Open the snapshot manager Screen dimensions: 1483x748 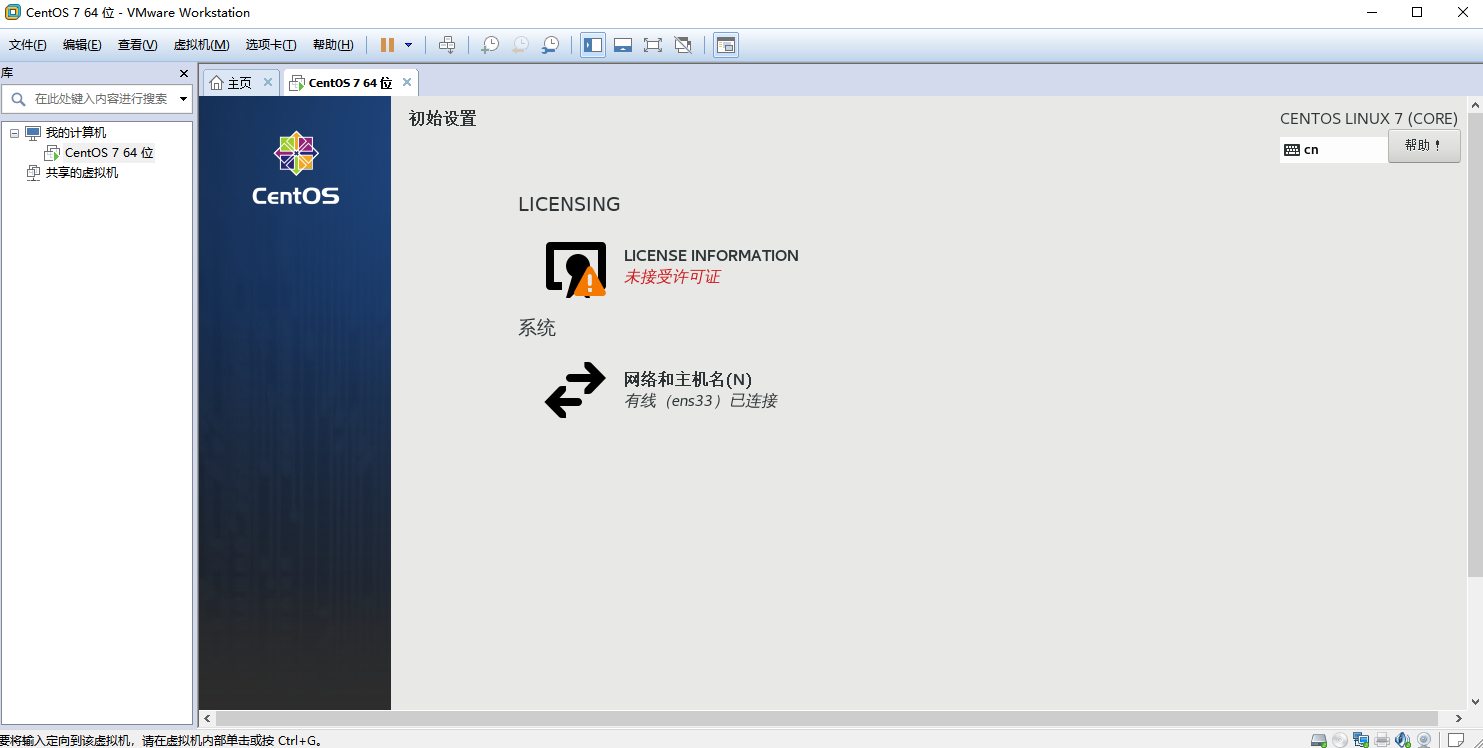coord(550,44)
